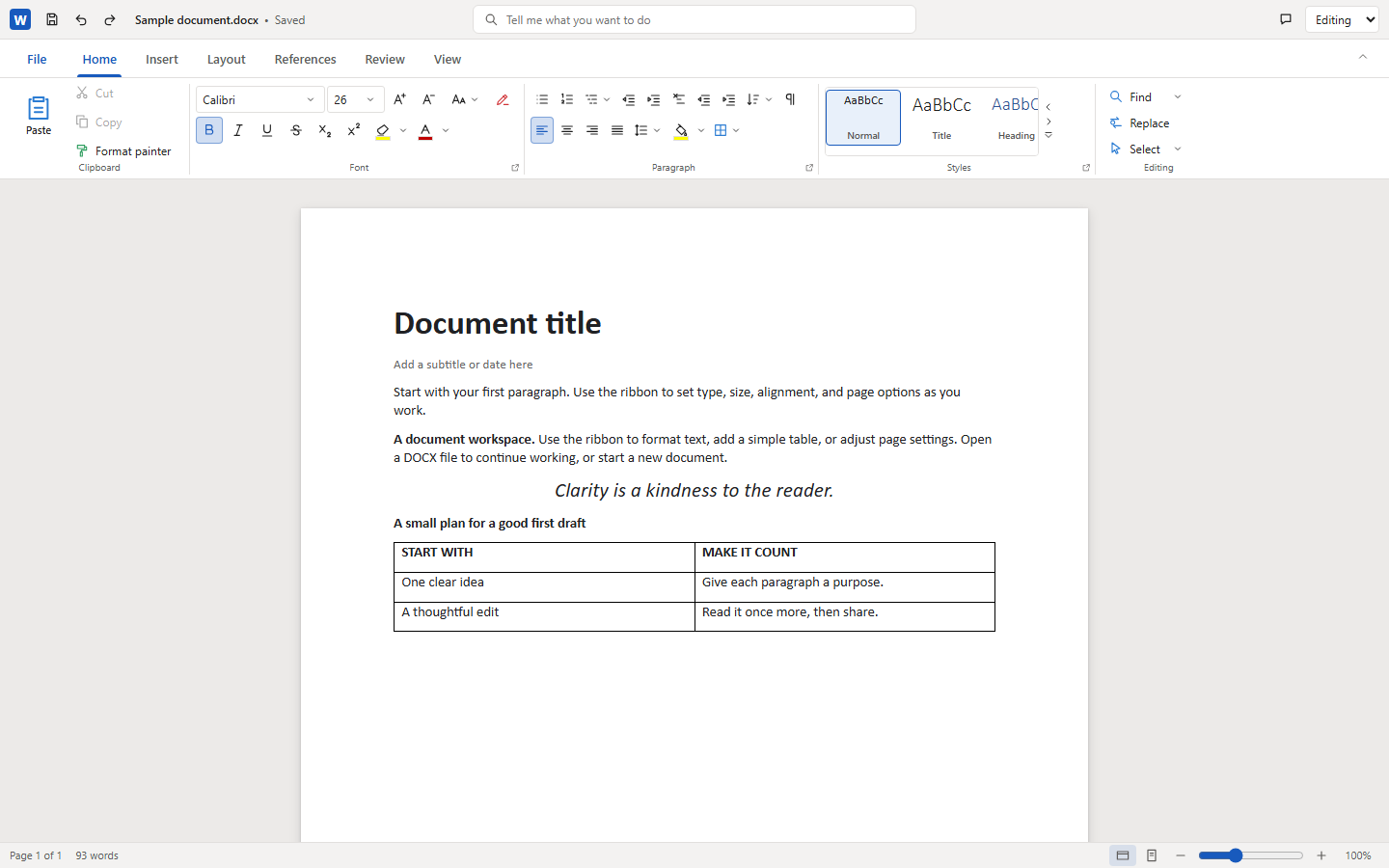Click the red font color button
Screen dimensions: 1389x868
point(425,130)
